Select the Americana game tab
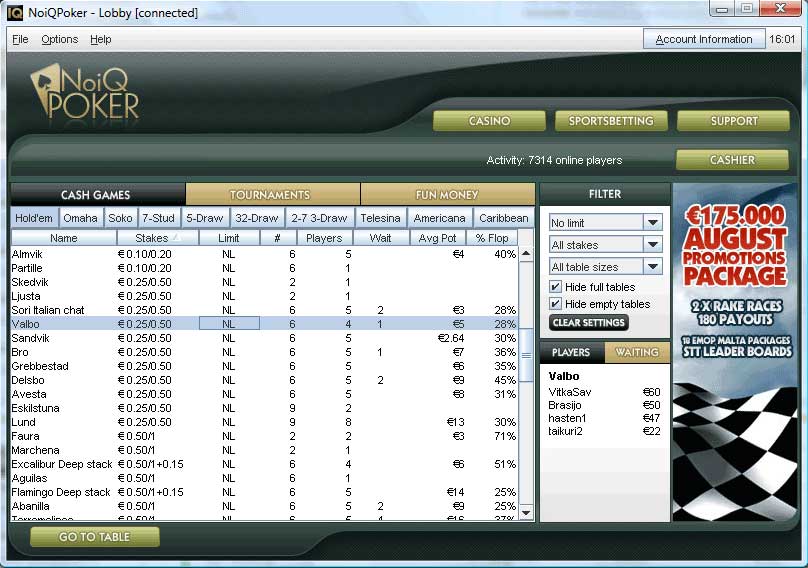 tap(440, 218)
